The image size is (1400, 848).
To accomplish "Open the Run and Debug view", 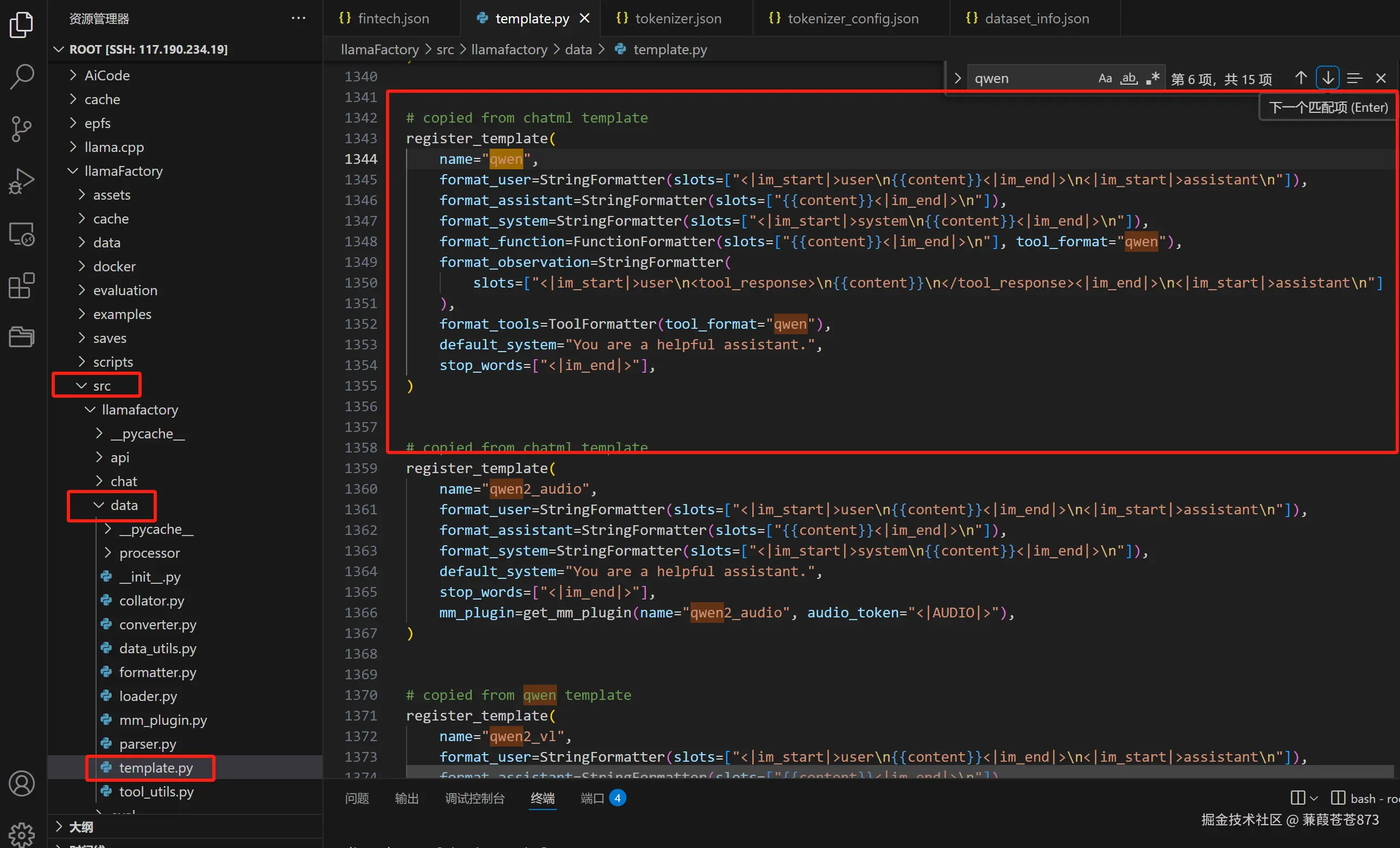I will (x=22, y=181).
